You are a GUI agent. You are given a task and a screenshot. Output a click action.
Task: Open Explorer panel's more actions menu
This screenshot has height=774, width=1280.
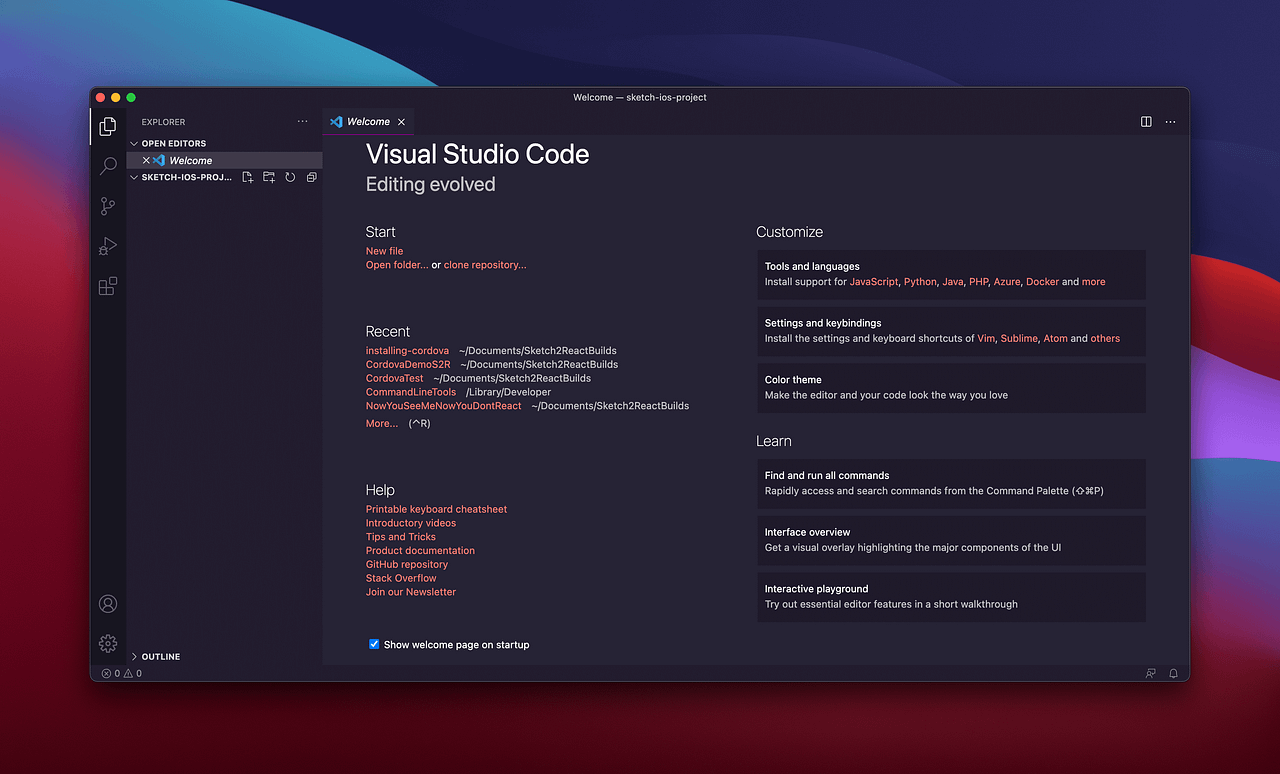(302, 121)
